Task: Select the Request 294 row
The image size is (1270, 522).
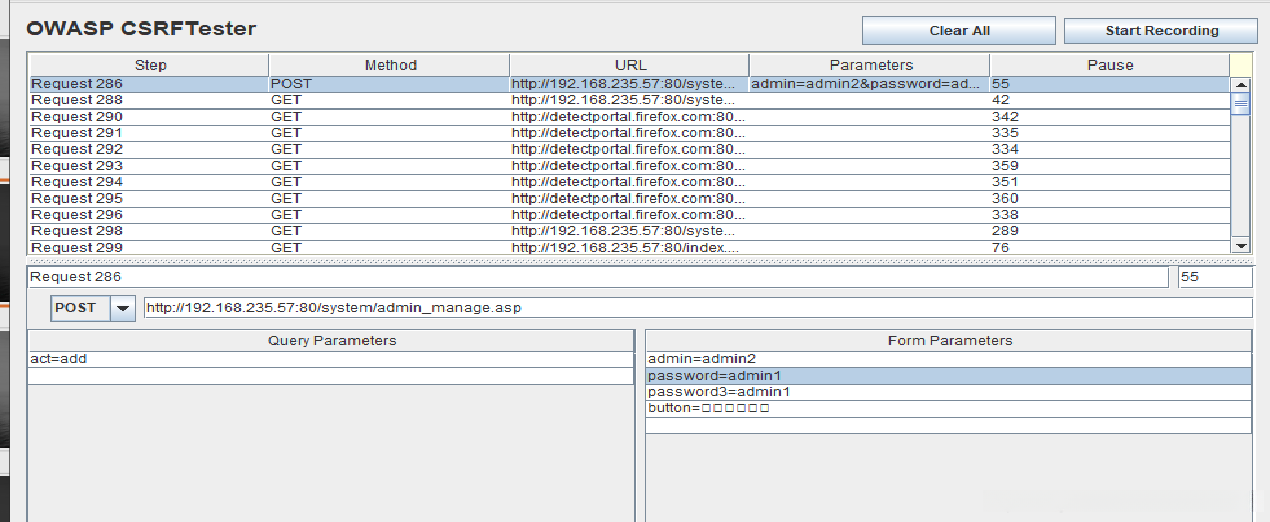Action: 629,182
